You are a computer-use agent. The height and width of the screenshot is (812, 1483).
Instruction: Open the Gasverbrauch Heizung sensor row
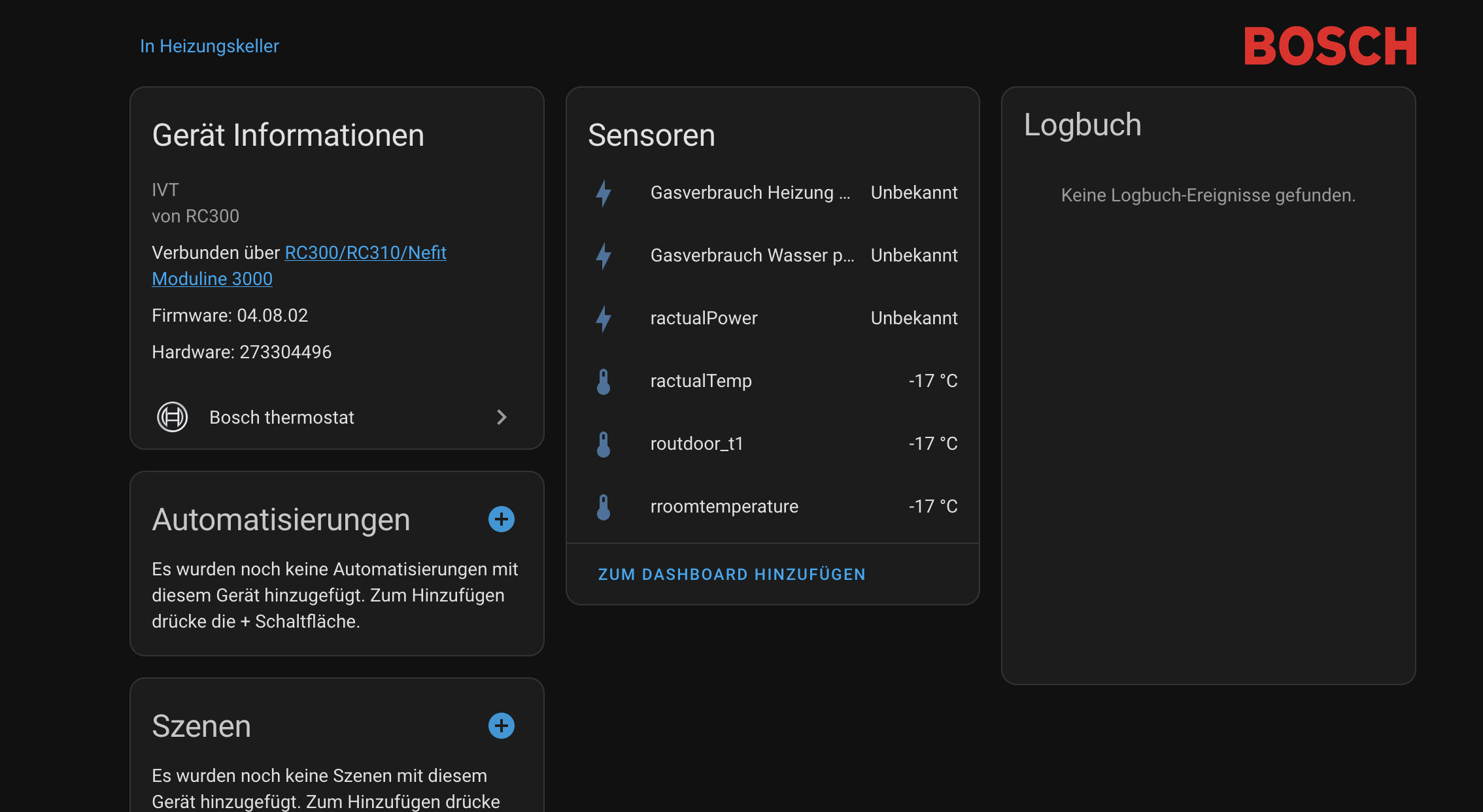(750, 193)
